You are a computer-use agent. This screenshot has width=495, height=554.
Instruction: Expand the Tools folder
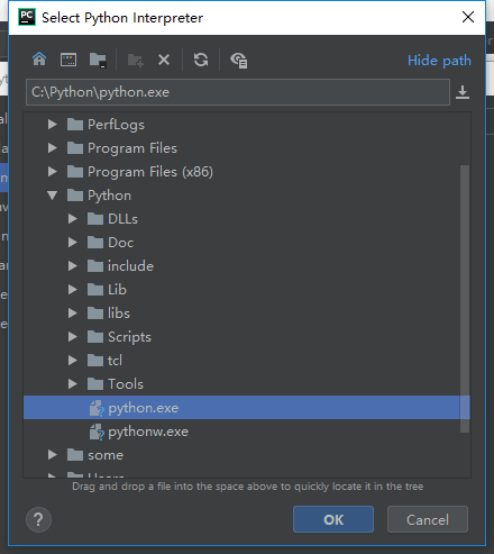(x=72, y=384)
